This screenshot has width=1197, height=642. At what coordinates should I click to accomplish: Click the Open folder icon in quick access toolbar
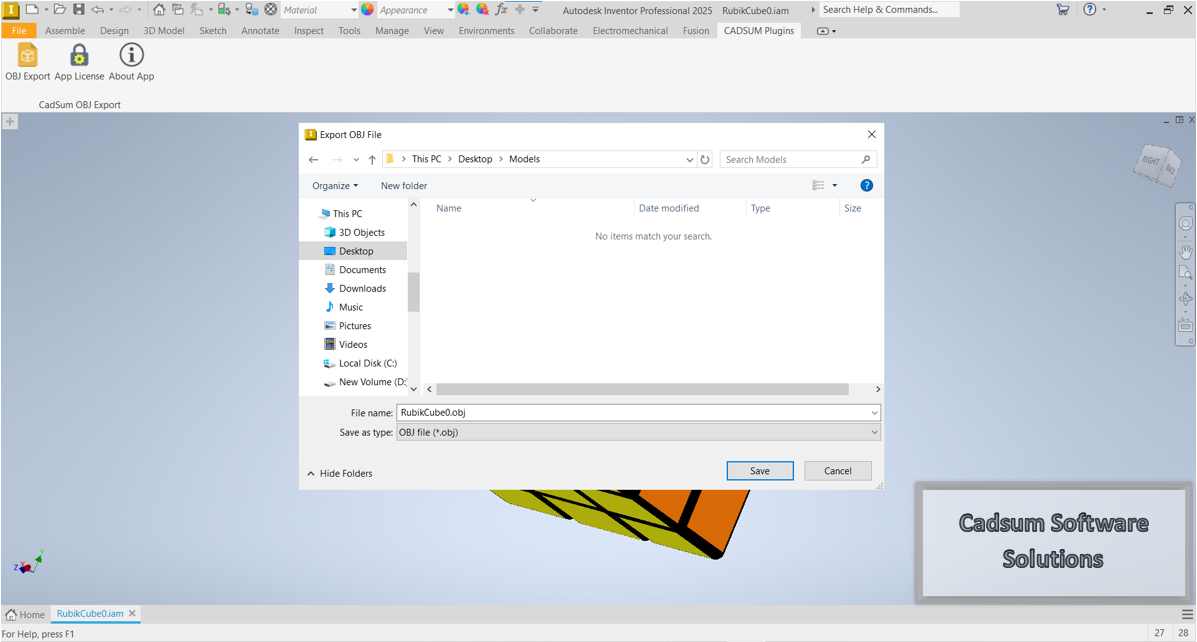tap(60, 10)
